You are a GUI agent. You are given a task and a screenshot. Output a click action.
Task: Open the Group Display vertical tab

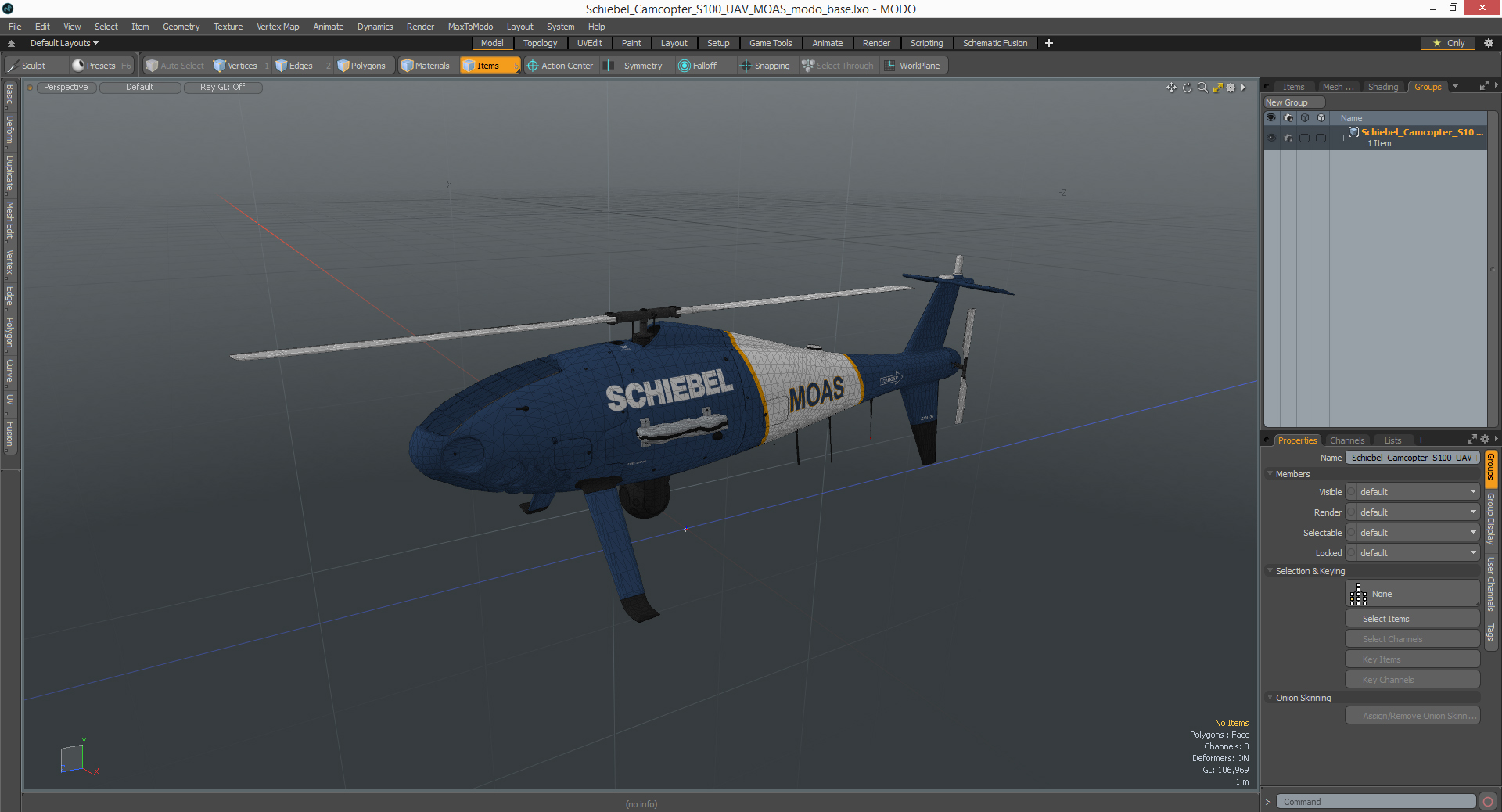1491,519
